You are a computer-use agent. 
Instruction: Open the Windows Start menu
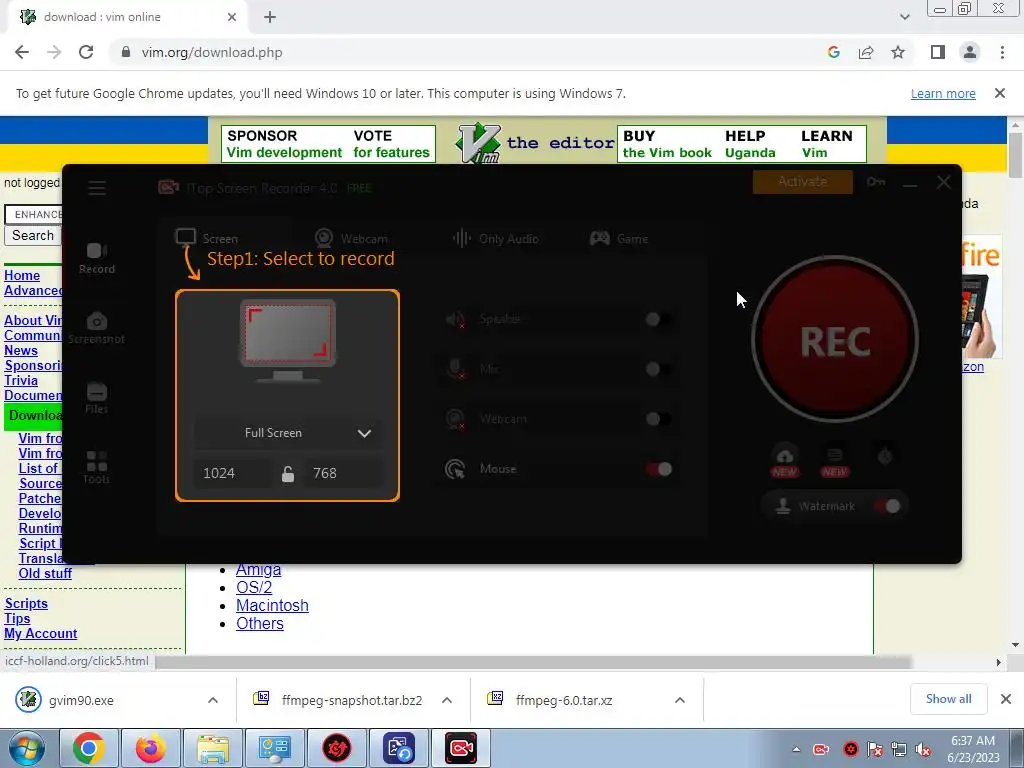pyautogui.click(x=26, y=748)
